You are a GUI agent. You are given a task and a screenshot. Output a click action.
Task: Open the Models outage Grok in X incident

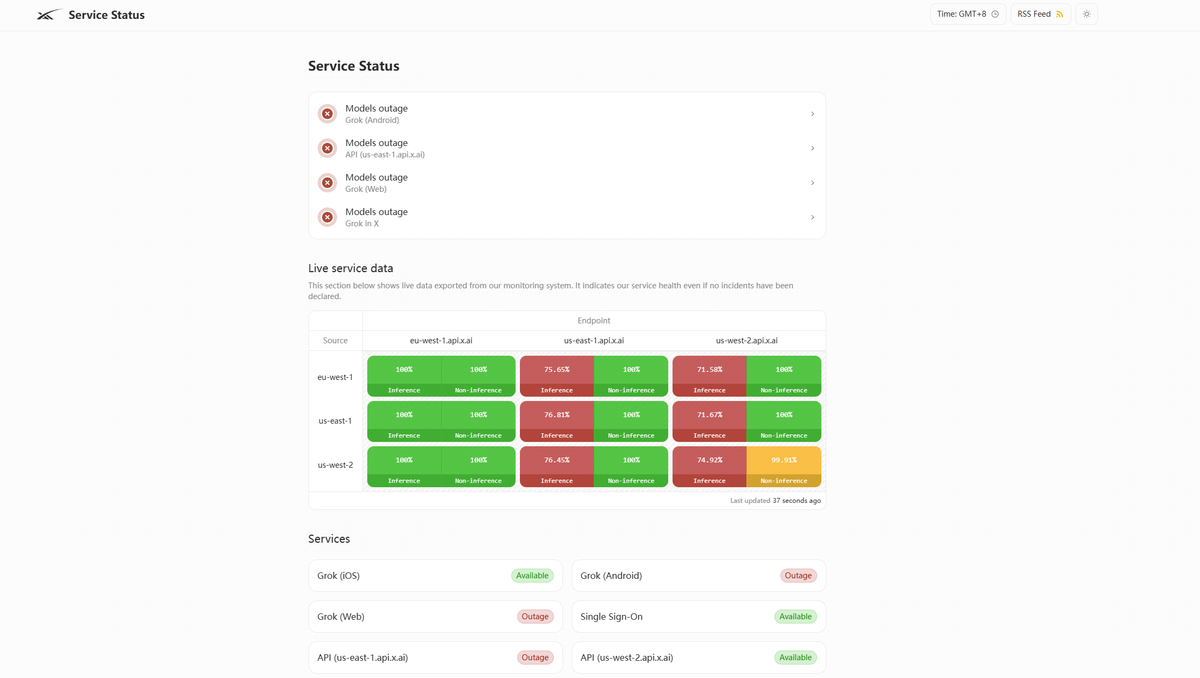coord(567,217)
